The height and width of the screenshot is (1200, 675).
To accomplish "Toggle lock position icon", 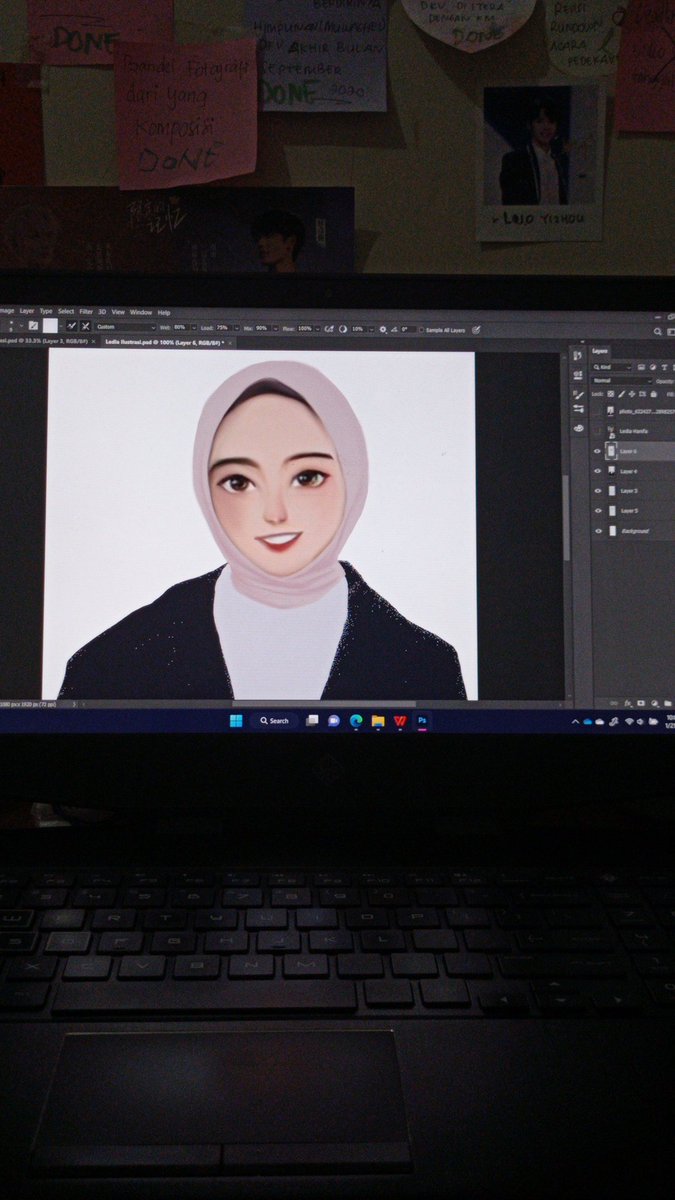I will (x=632, y=394).
